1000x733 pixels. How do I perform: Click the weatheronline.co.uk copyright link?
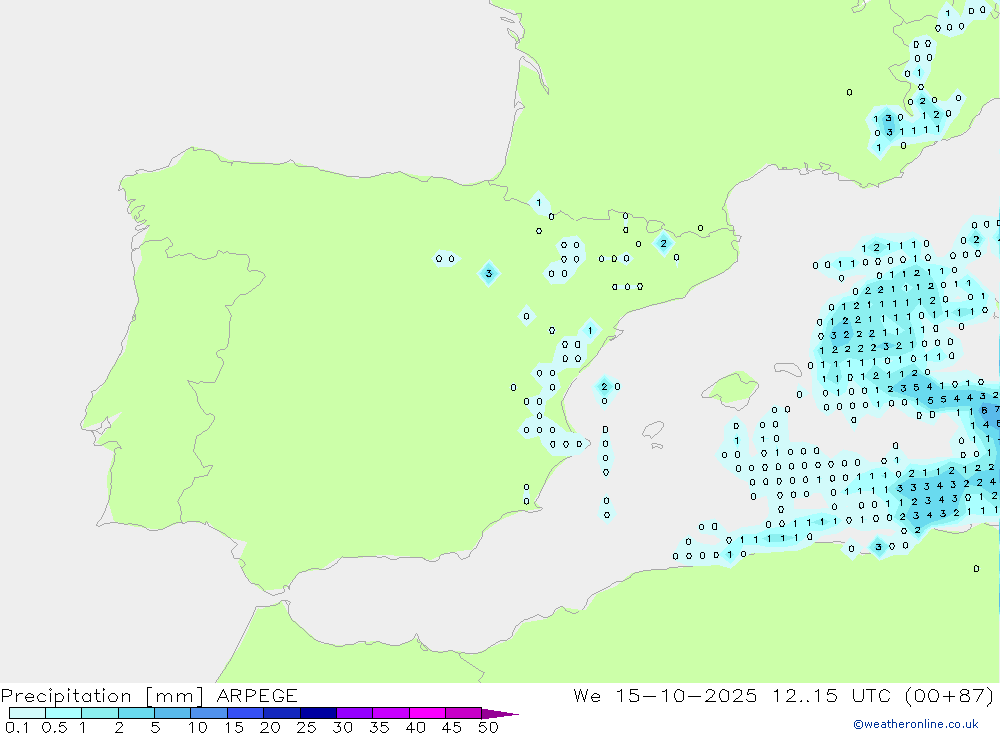point(915,724)
